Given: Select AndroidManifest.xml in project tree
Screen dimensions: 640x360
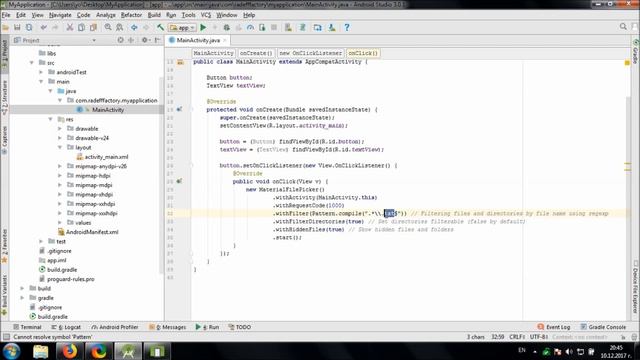Looking at the screenshot, I should coord(88,232).
